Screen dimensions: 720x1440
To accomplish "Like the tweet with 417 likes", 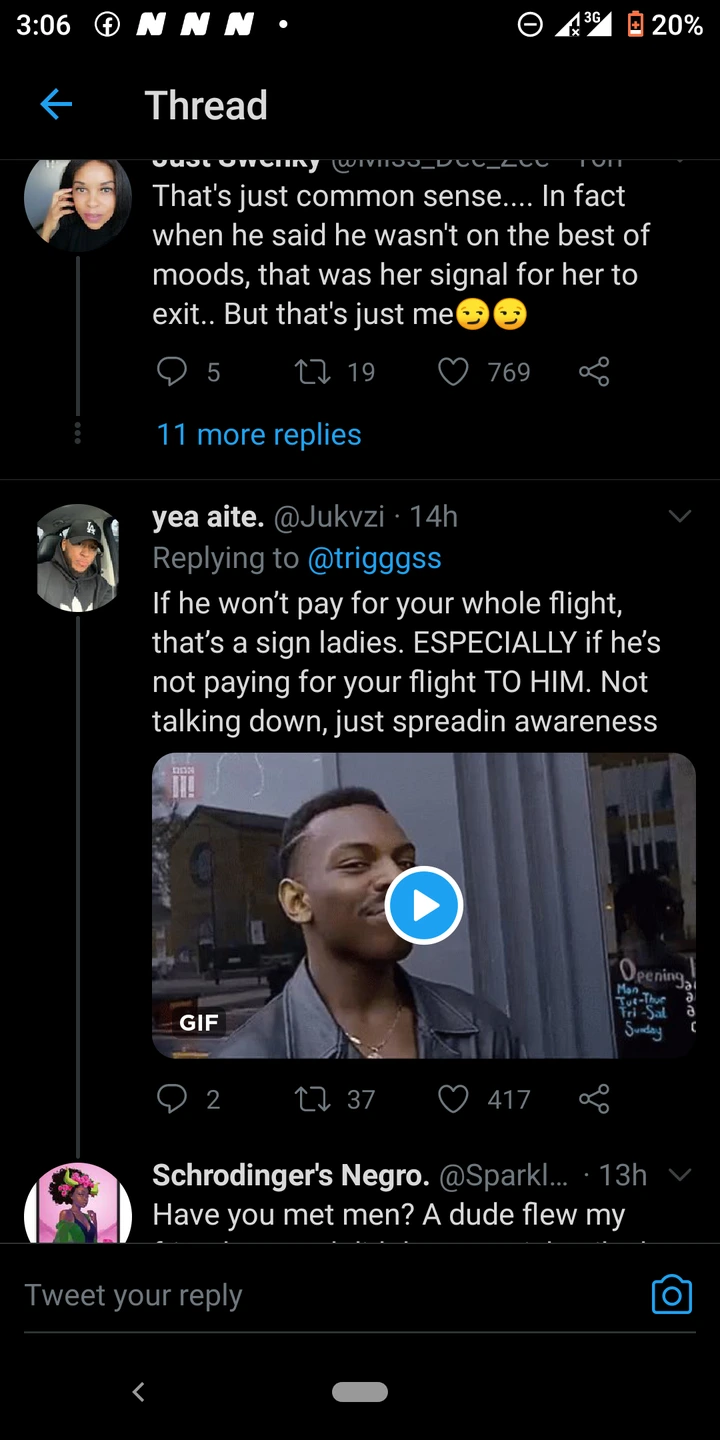I will coord(454,1099).
